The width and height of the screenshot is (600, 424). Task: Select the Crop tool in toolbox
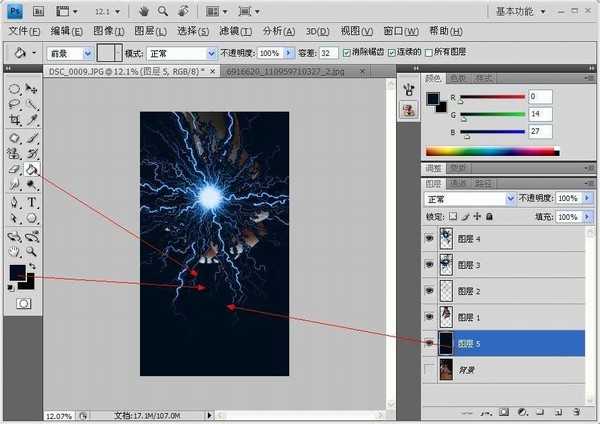coord(15,120)
